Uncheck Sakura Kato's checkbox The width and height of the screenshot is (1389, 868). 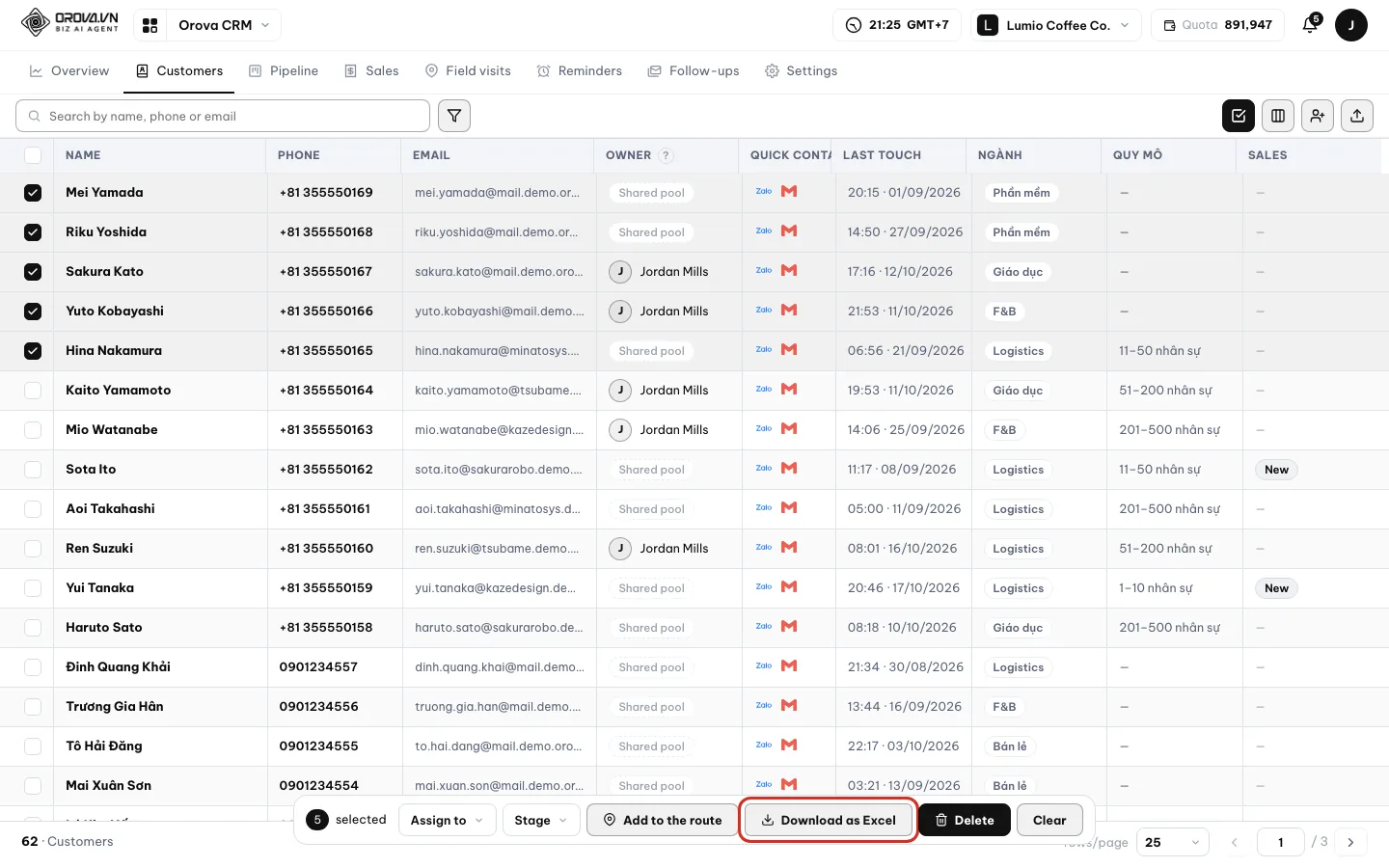click(33, 272)
